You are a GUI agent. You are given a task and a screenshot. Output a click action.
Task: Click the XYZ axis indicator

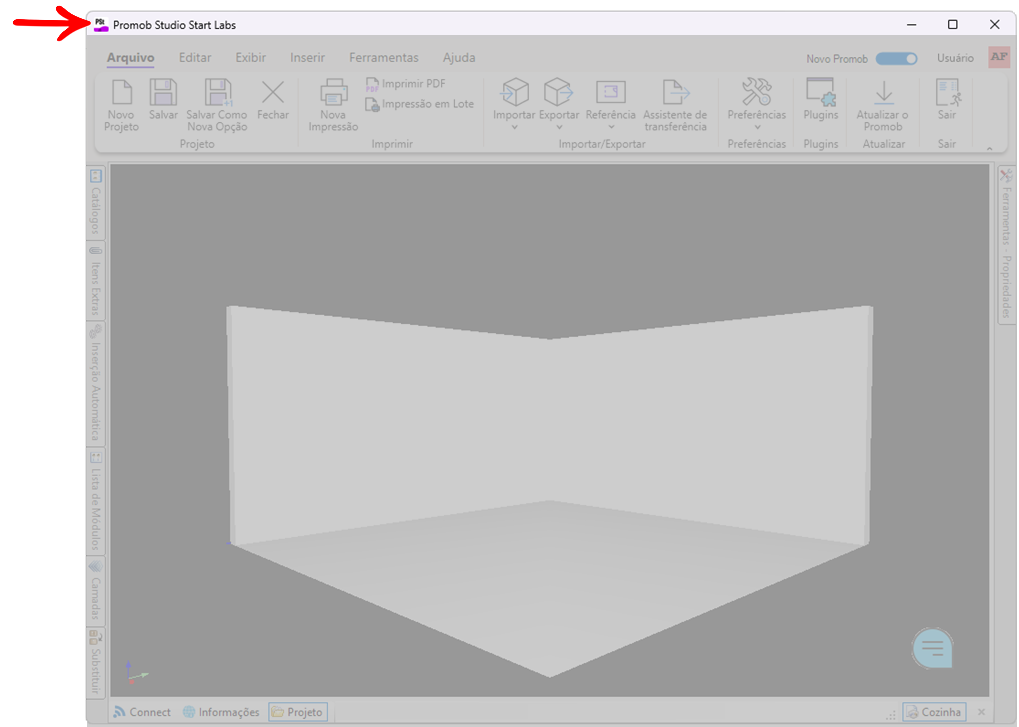[136, 673]
